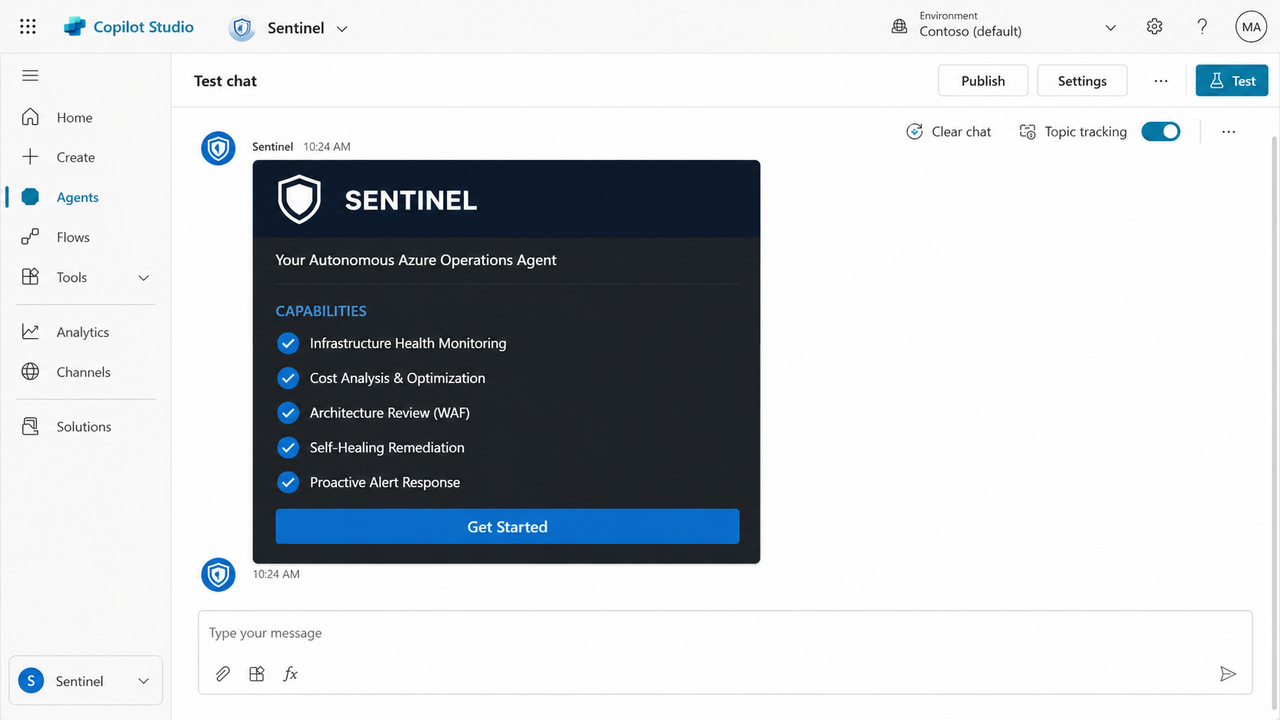Image resolution: width=1280 pixels, height=720 pixels.
Task: Click the environment globe icon
Action: [899, 27]
